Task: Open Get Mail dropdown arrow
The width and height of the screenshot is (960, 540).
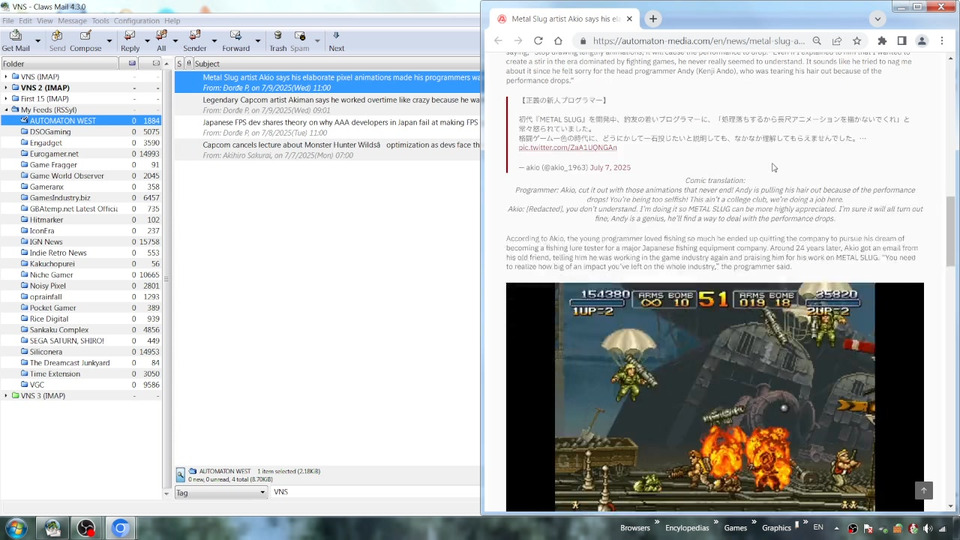Action: 37,42
